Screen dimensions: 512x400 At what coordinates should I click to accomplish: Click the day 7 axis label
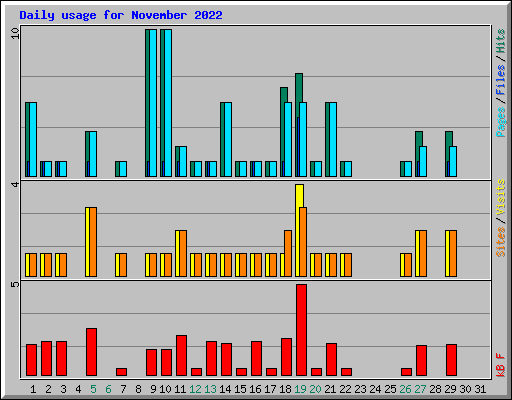point(123,389)
